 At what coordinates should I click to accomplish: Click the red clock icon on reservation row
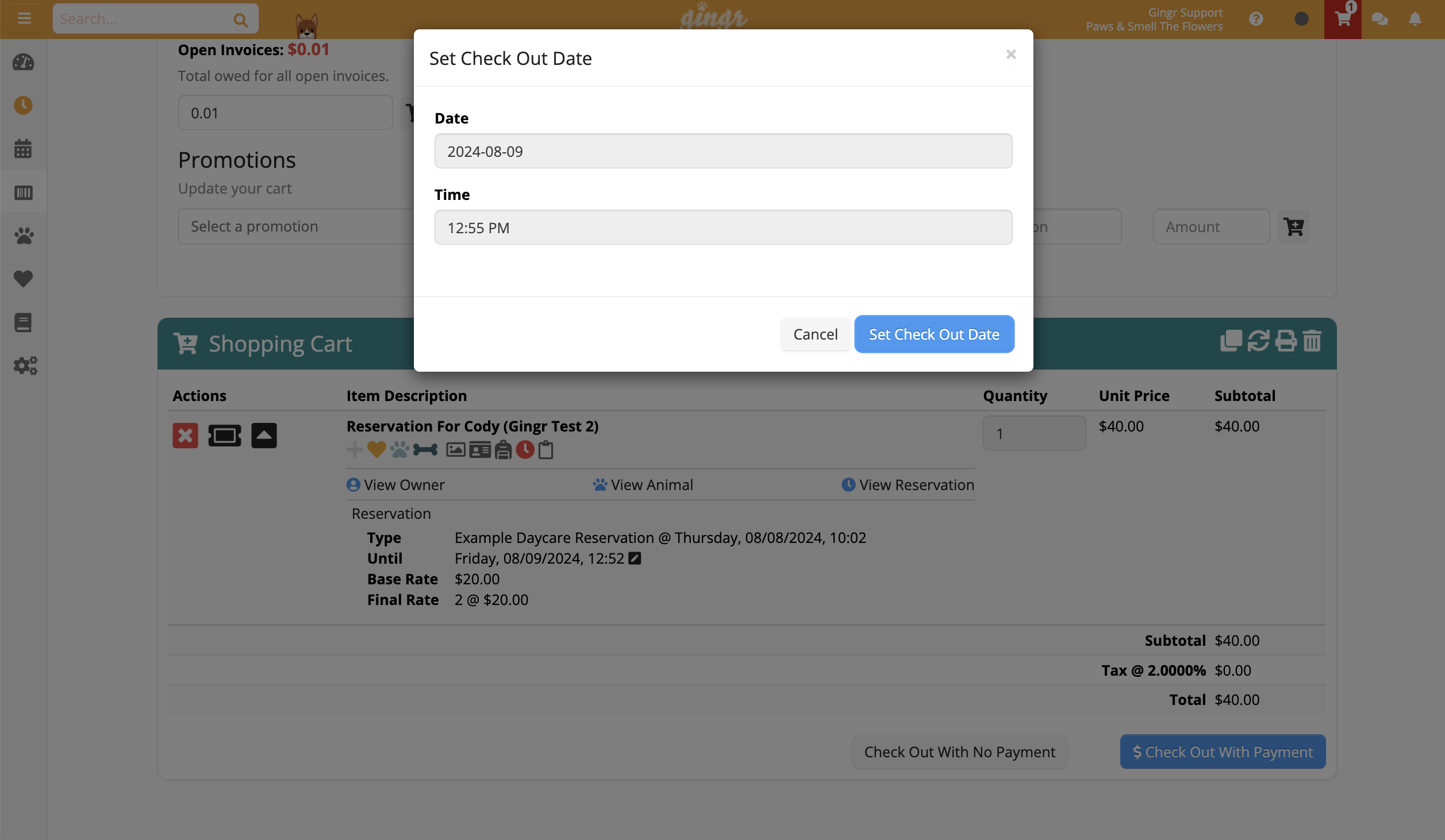tap(525, 449)
